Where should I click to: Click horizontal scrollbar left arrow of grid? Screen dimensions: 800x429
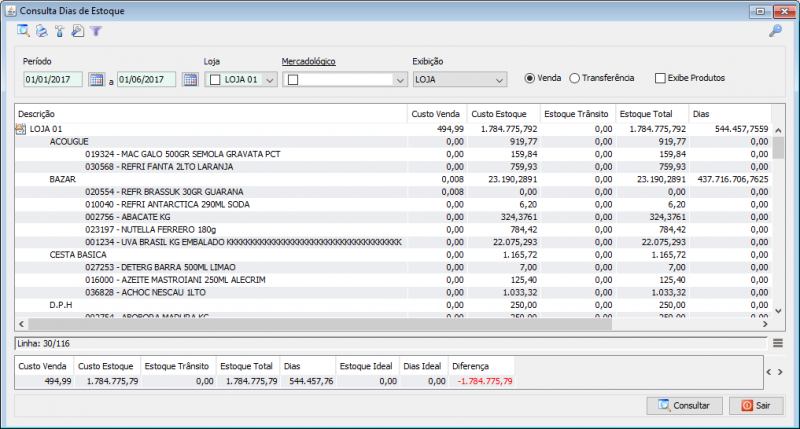point(21,324)
